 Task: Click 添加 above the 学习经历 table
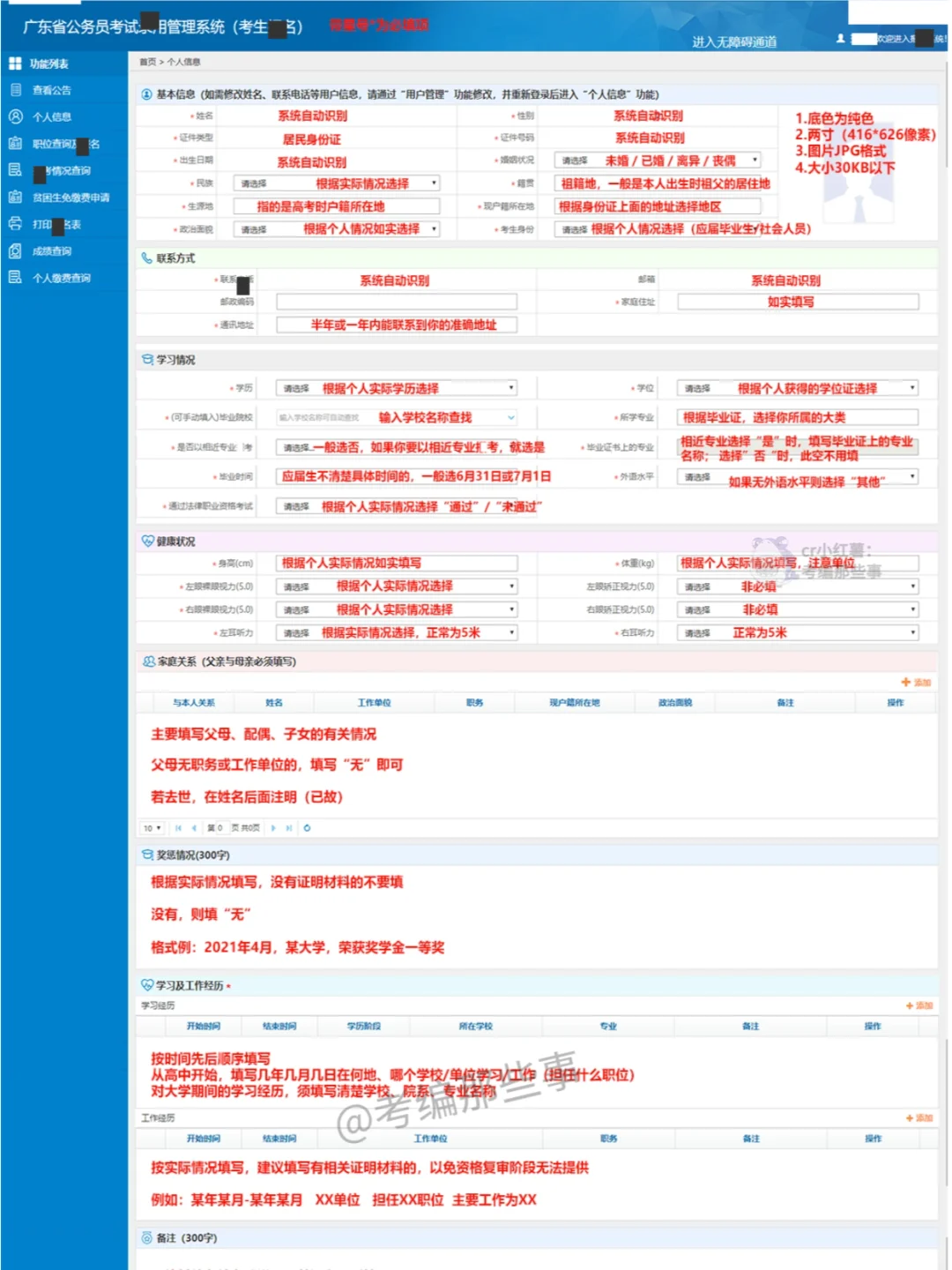tap(919, 1005)
